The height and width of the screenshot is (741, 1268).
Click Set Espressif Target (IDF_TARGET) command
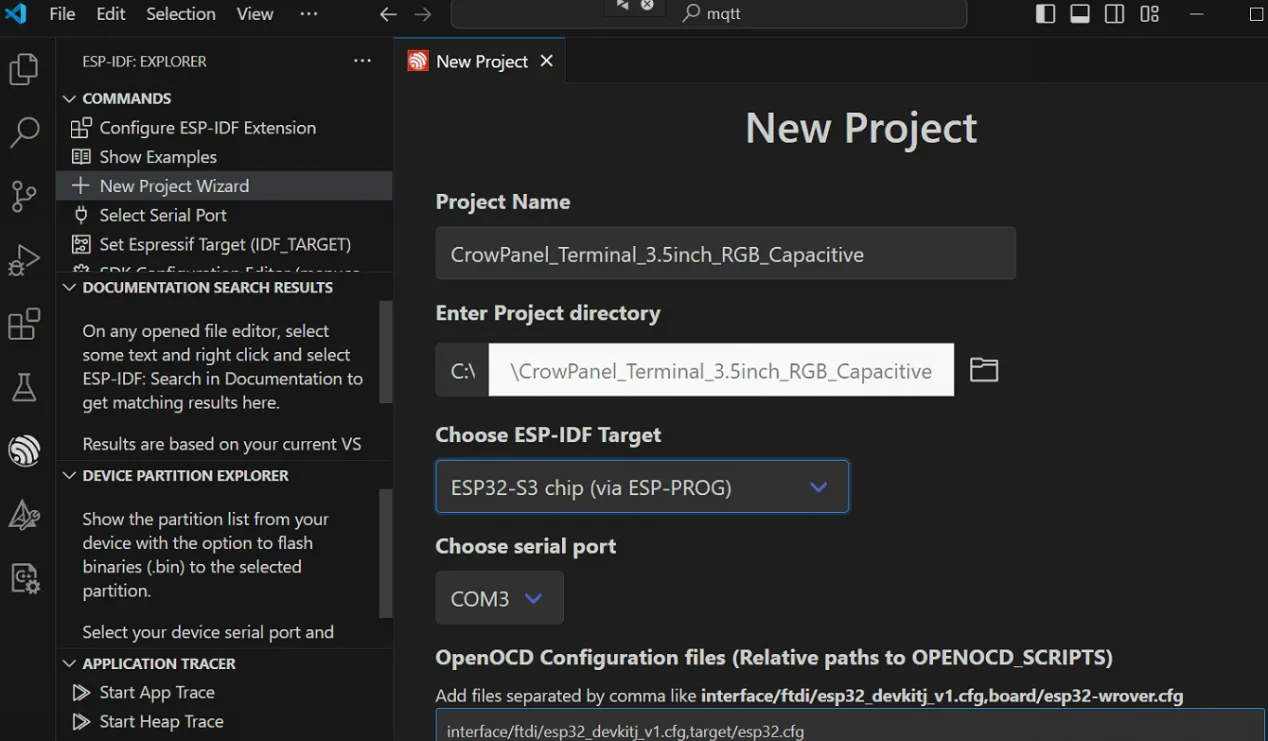tap(225, 243)
